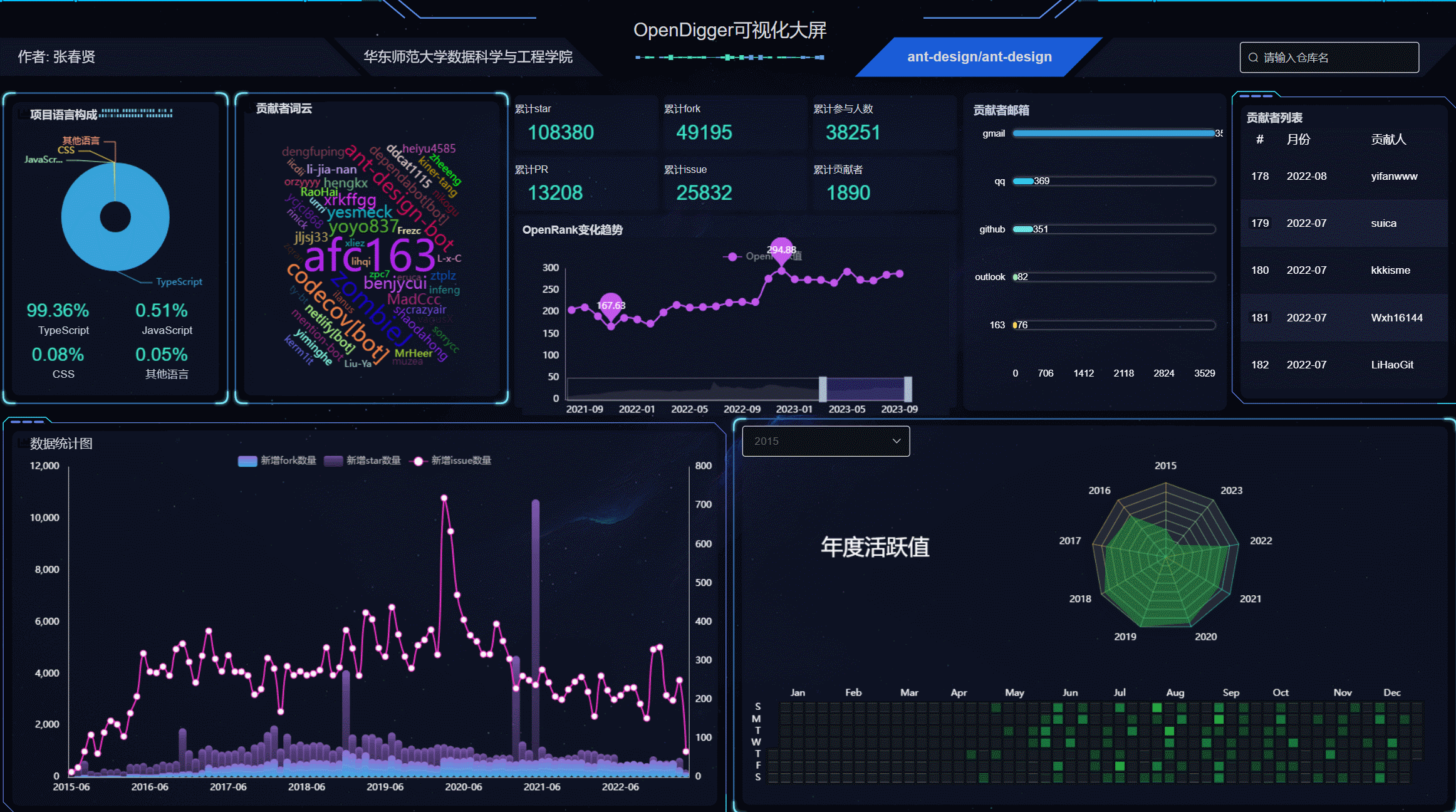Click the left handle of OpenRank zoom slider
This screenshot has width=1456, height=812.
pos(823,389)
